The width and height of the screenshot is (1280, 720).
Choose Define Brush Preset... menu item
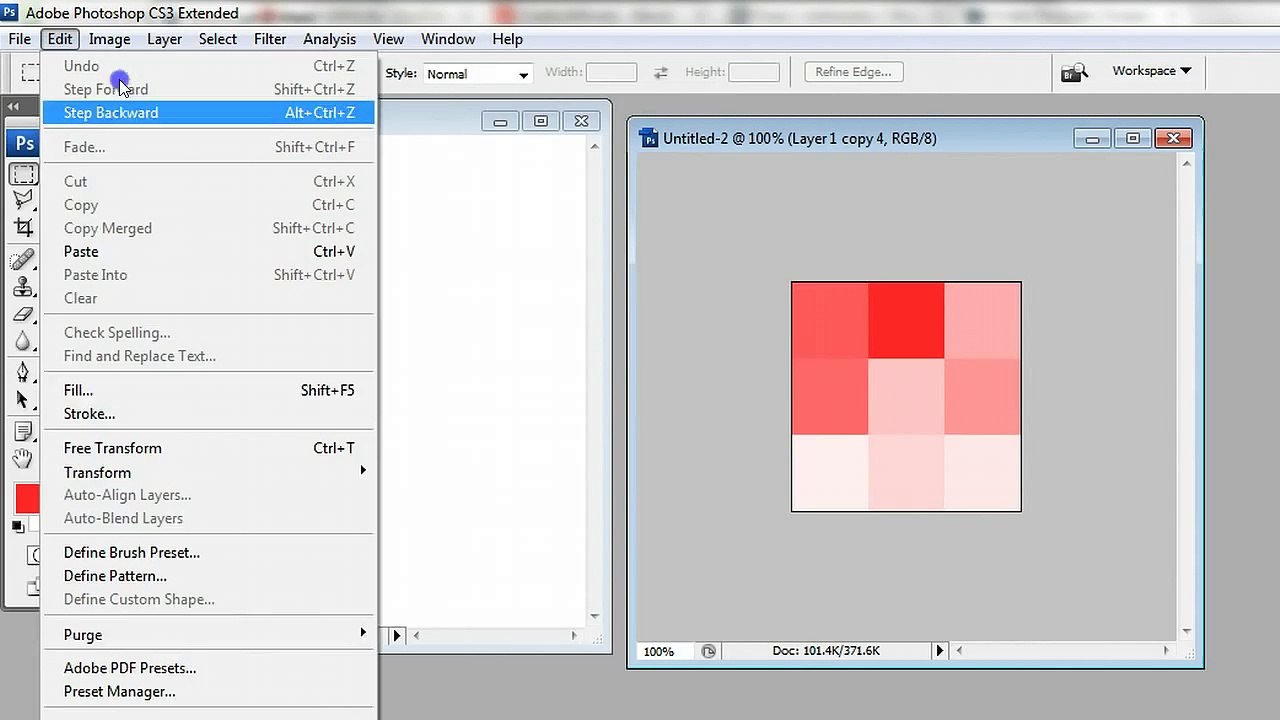click(x=209, y=553)
